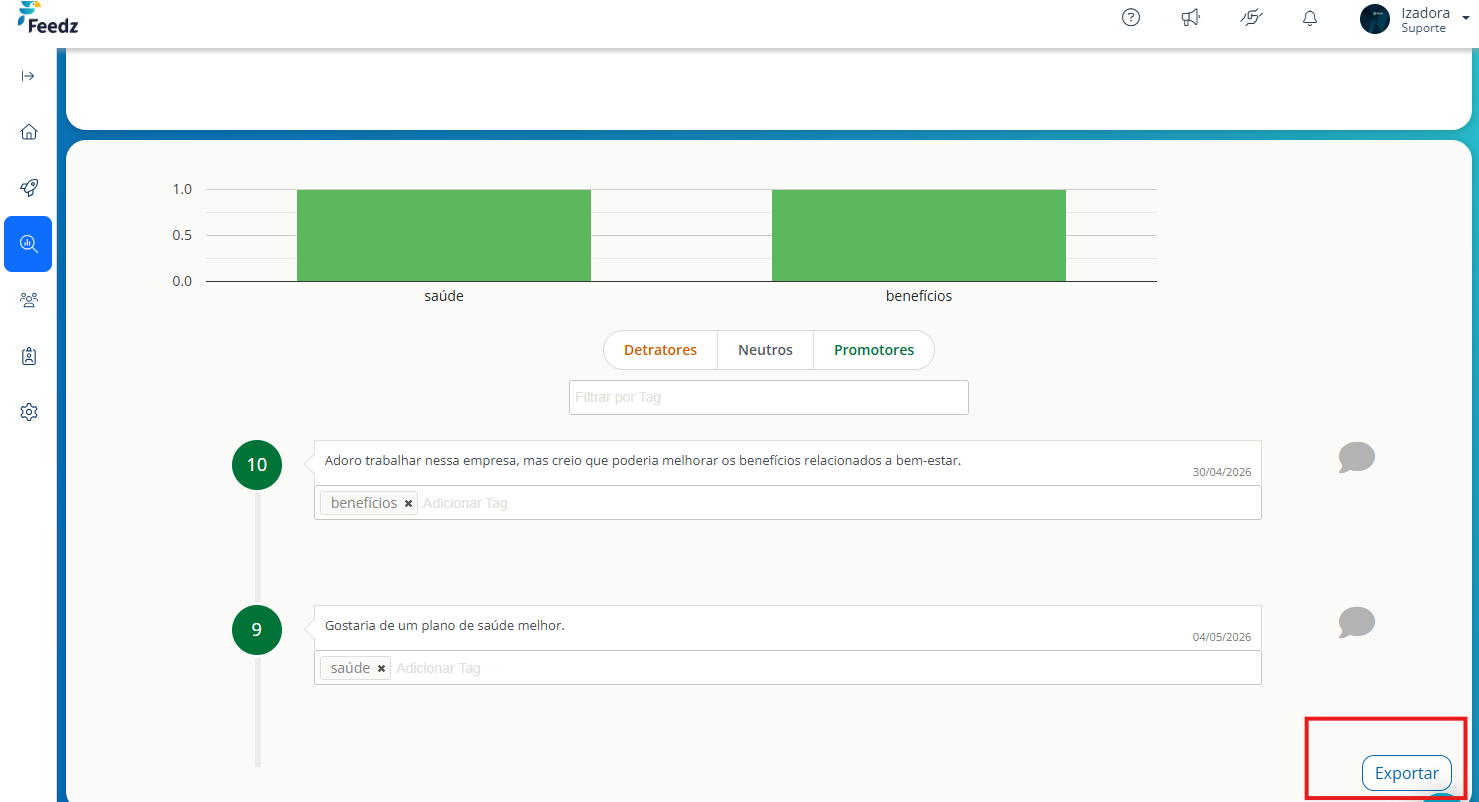Focus the Filtrar por Tag field
Viewport: 1479px width, 802px height.
click(769, 397)
